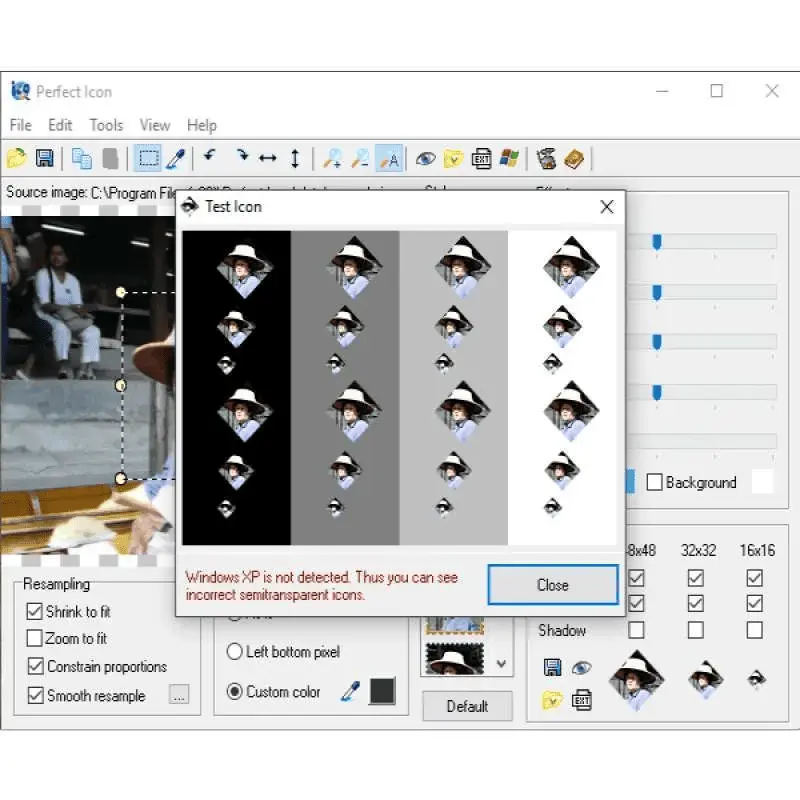Enable the Background checkbox
This screenshot has height=800, width=800.
coord(654,482)
